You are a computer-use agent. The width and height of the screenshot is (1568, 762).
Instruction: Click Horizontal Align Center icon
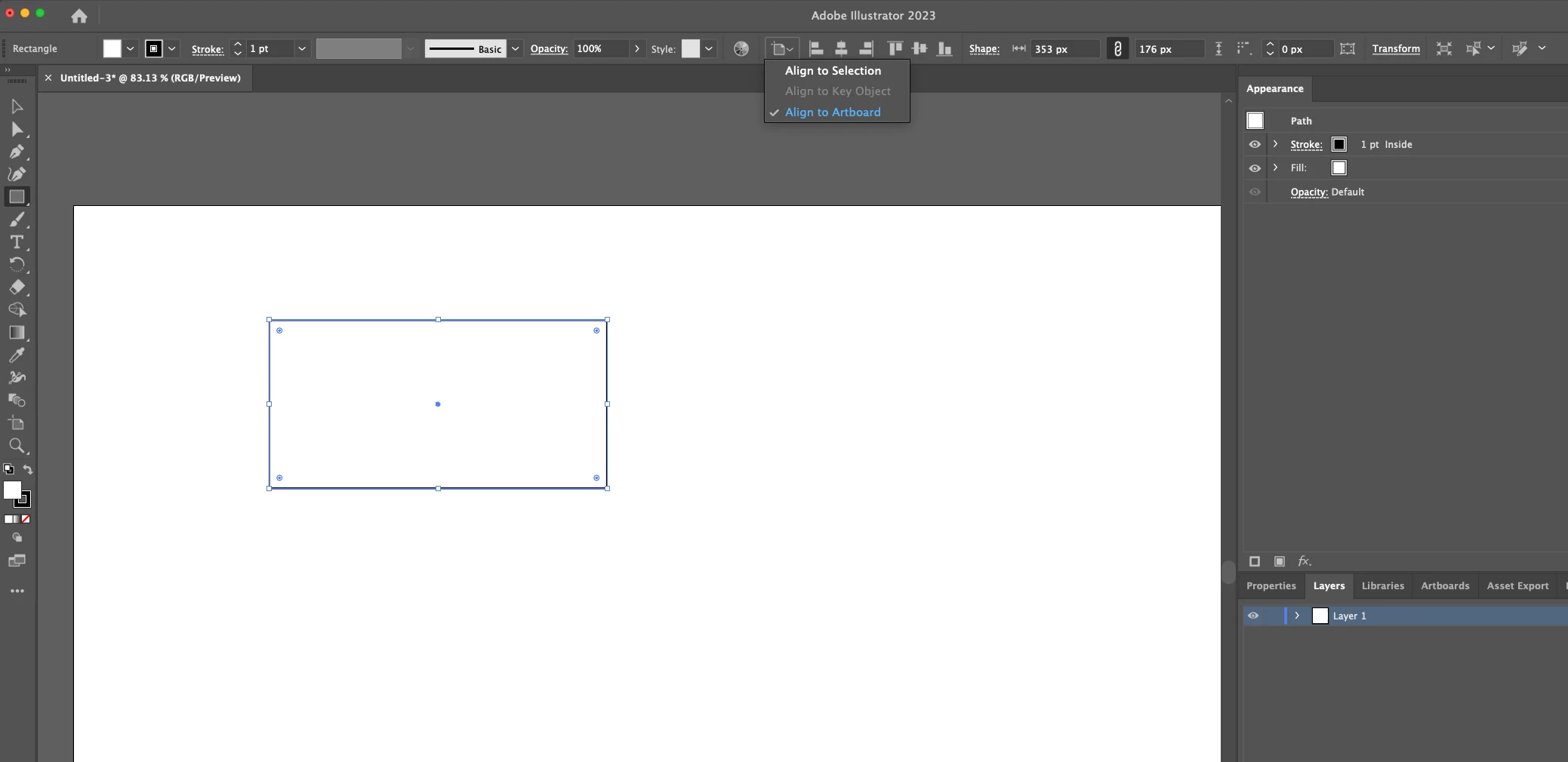click(x=841, y=48)
